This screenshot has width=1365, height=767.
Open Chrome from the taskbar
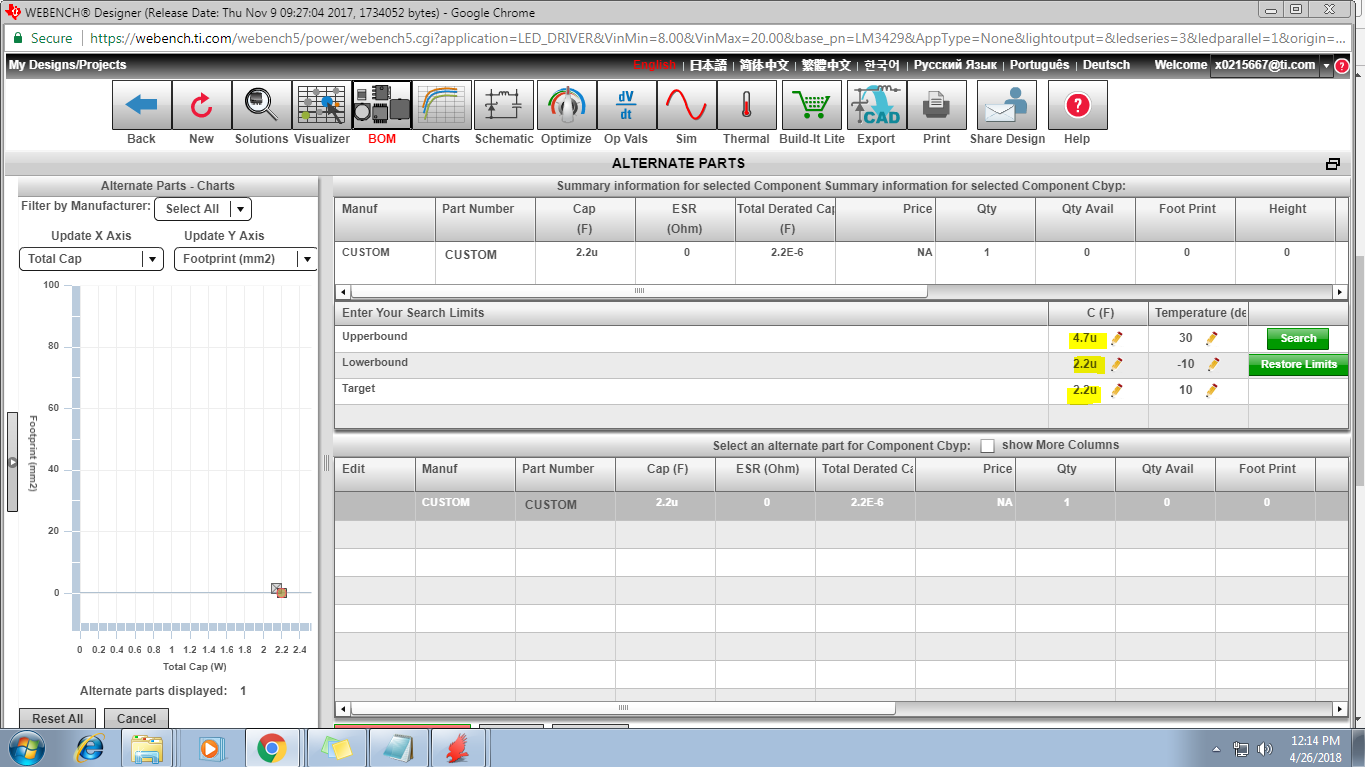coord(271,748)
